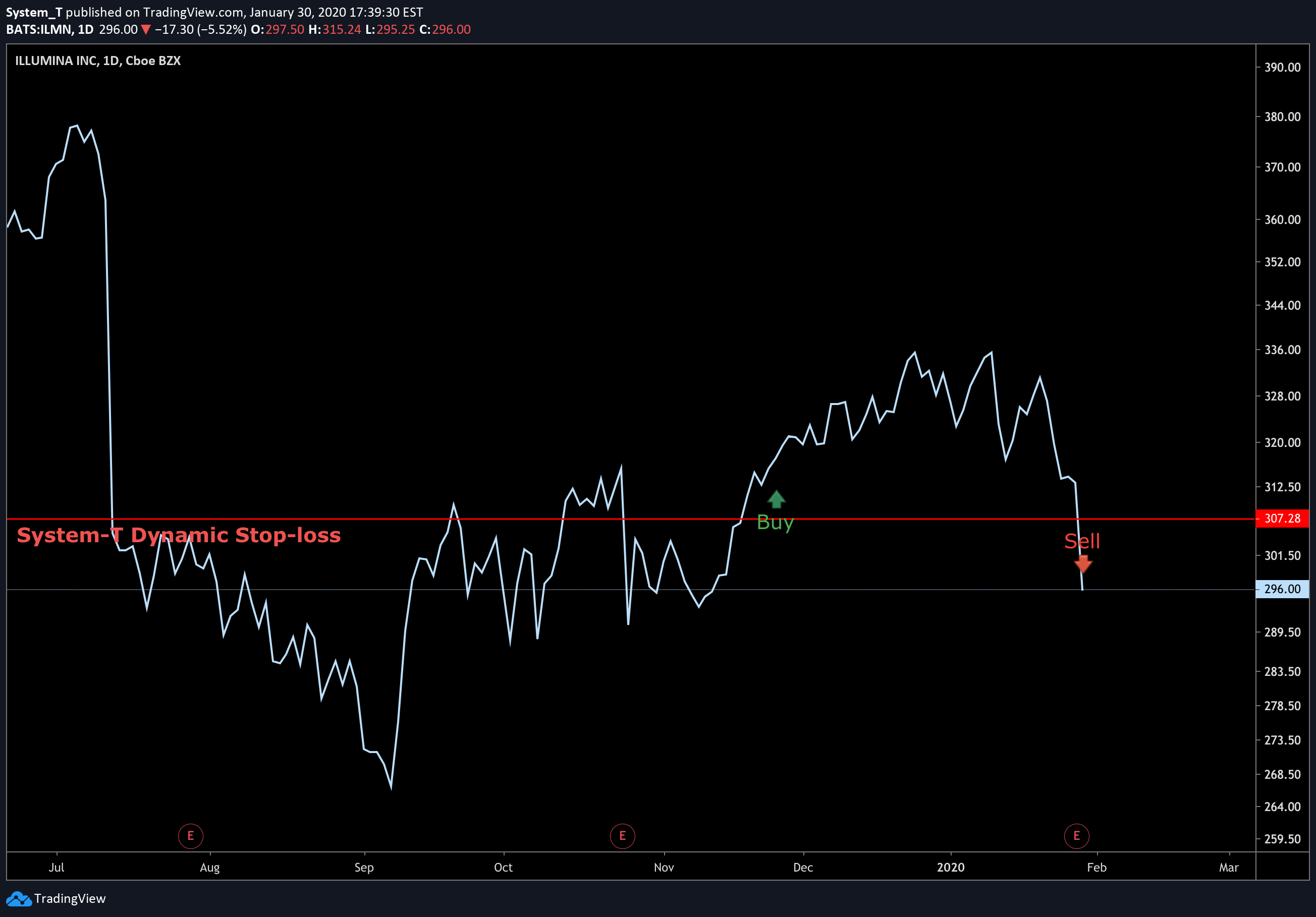Click the 360.00 price axis label
This screenshot has height=917, width=1316.
1282,219
